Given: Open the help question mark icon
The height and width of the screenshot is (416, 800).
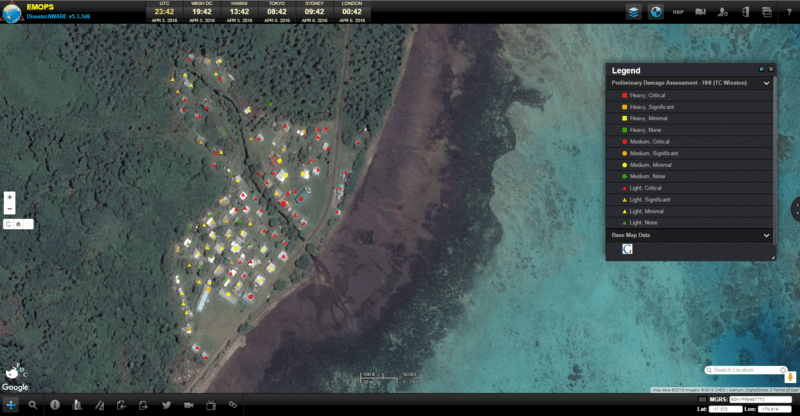Looking at the screenshot, I should point(788,12).
